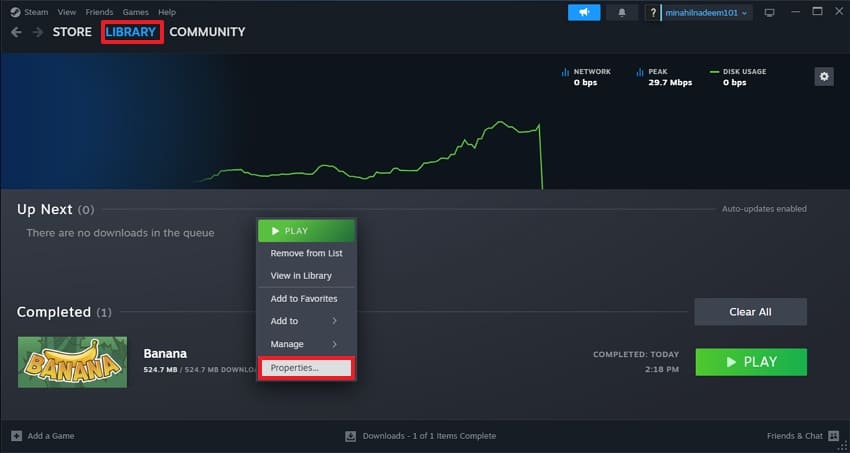This screenshot has width=850, height=453.
Task: Click the Completed heading
Action: point(54,312)
